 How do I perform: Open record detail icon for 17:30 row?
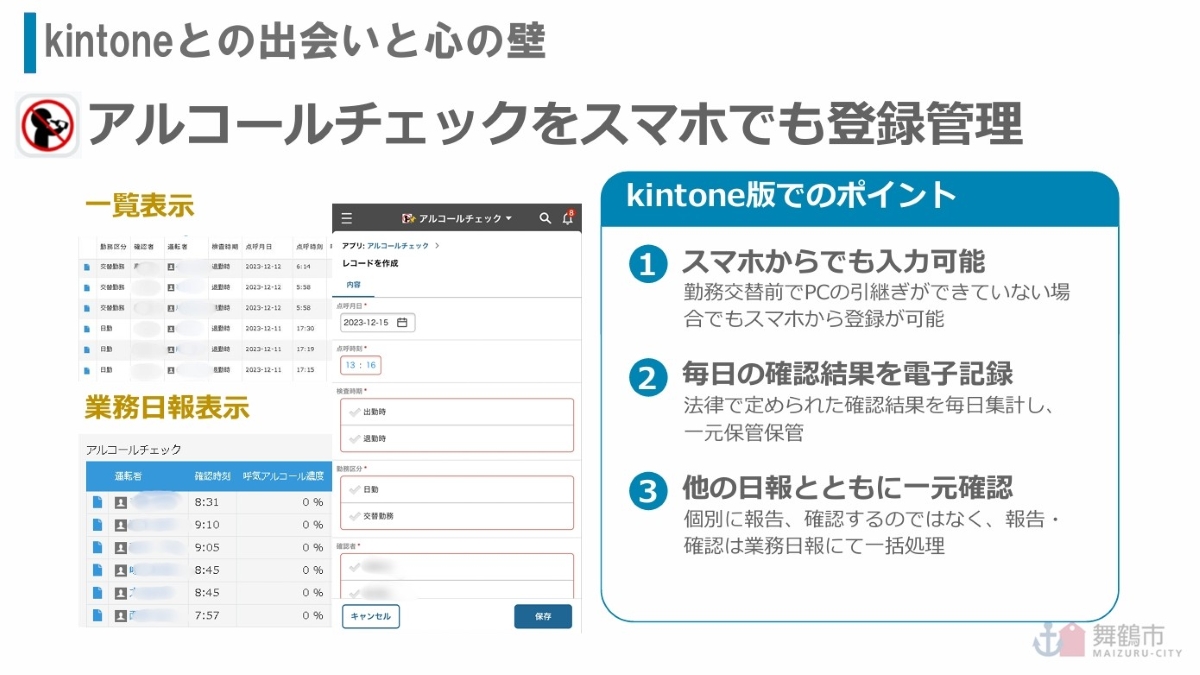coord(85,328)
